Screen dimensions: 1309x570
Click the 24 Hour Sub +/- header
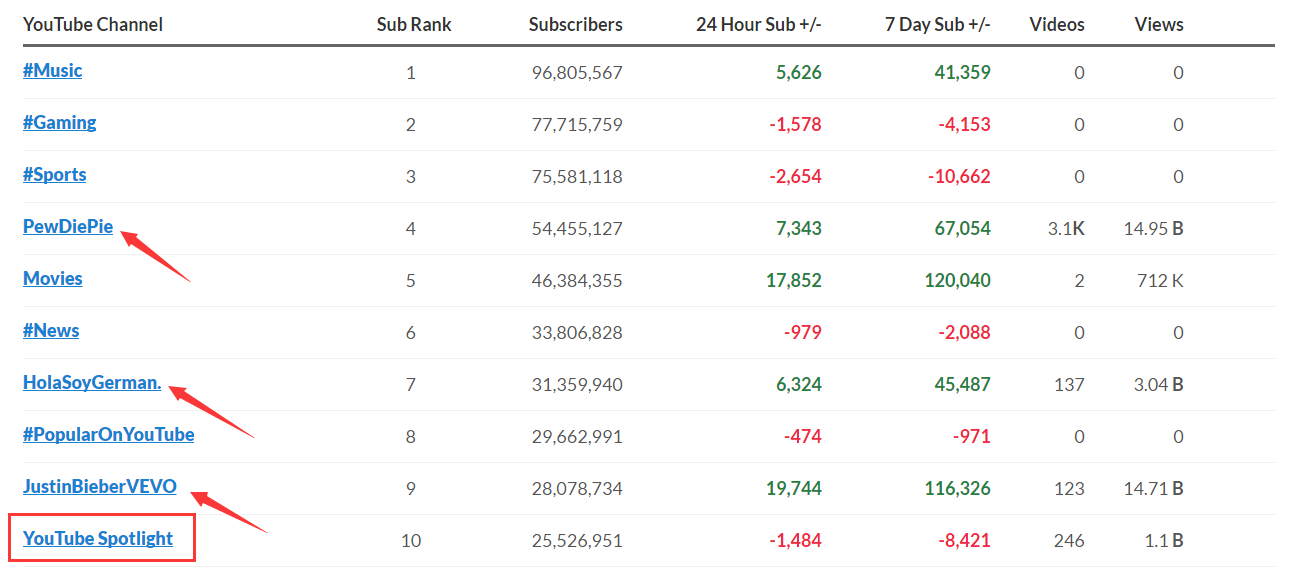click(759, 24)
